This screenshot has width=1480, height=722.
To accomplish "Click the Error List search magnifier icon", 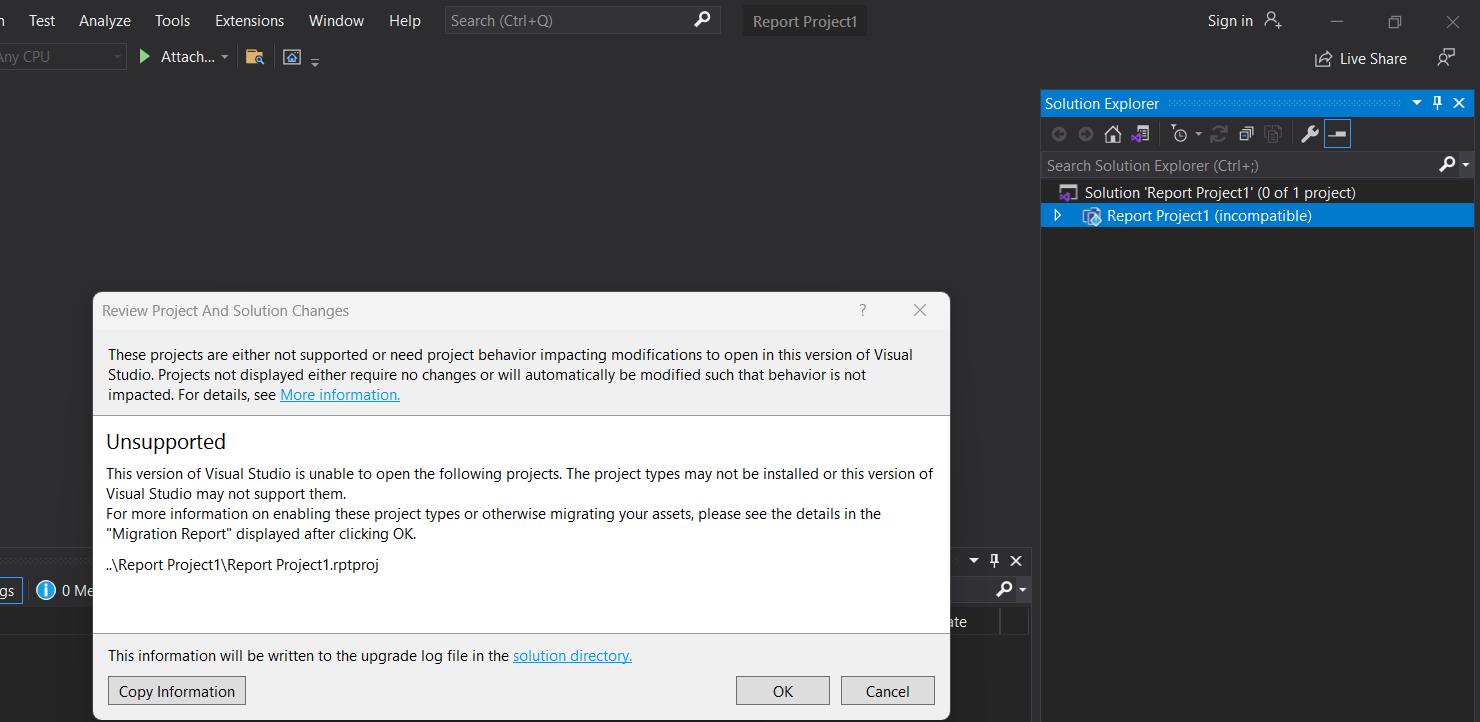I will 1005,590.
